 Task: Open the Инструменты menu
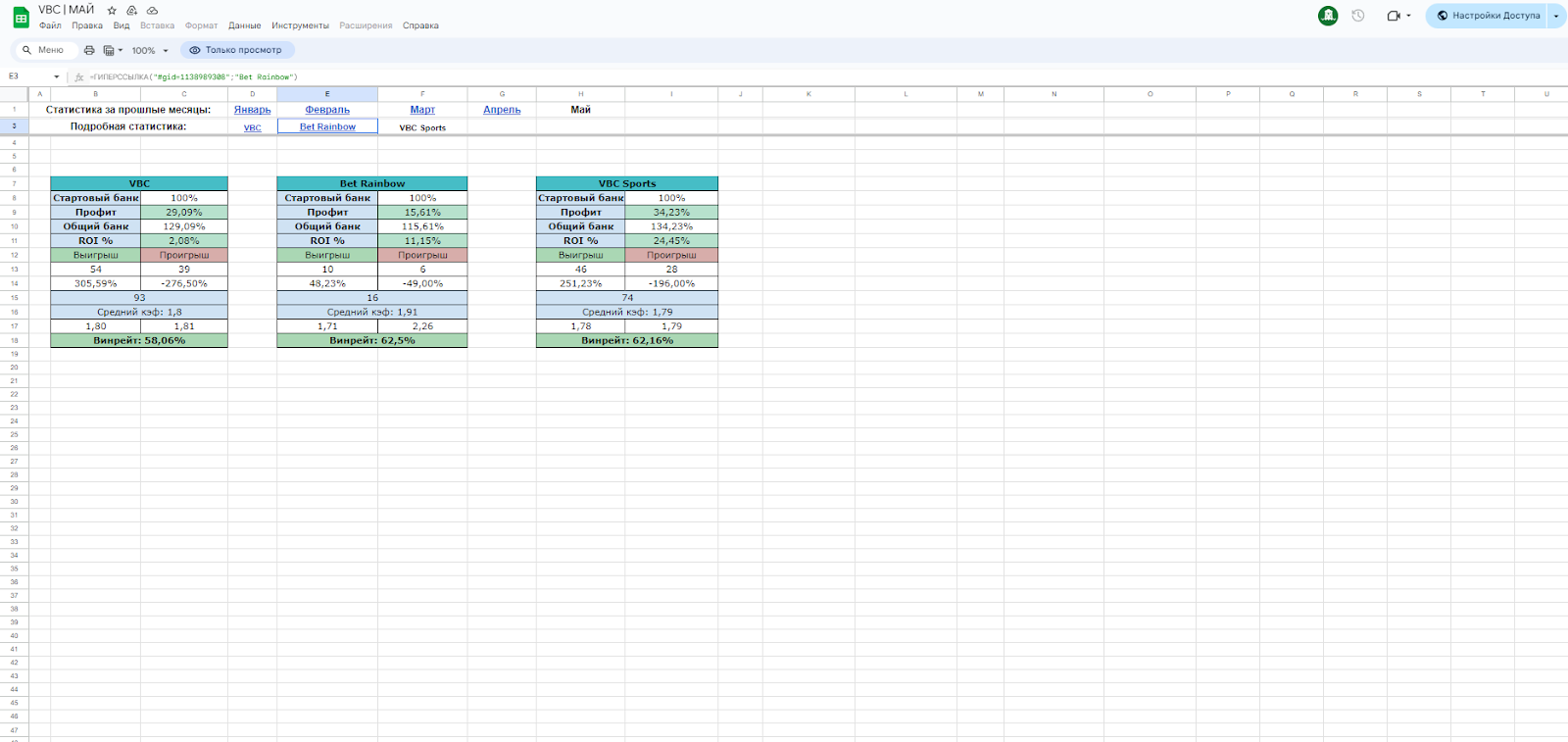coord(301,25)
